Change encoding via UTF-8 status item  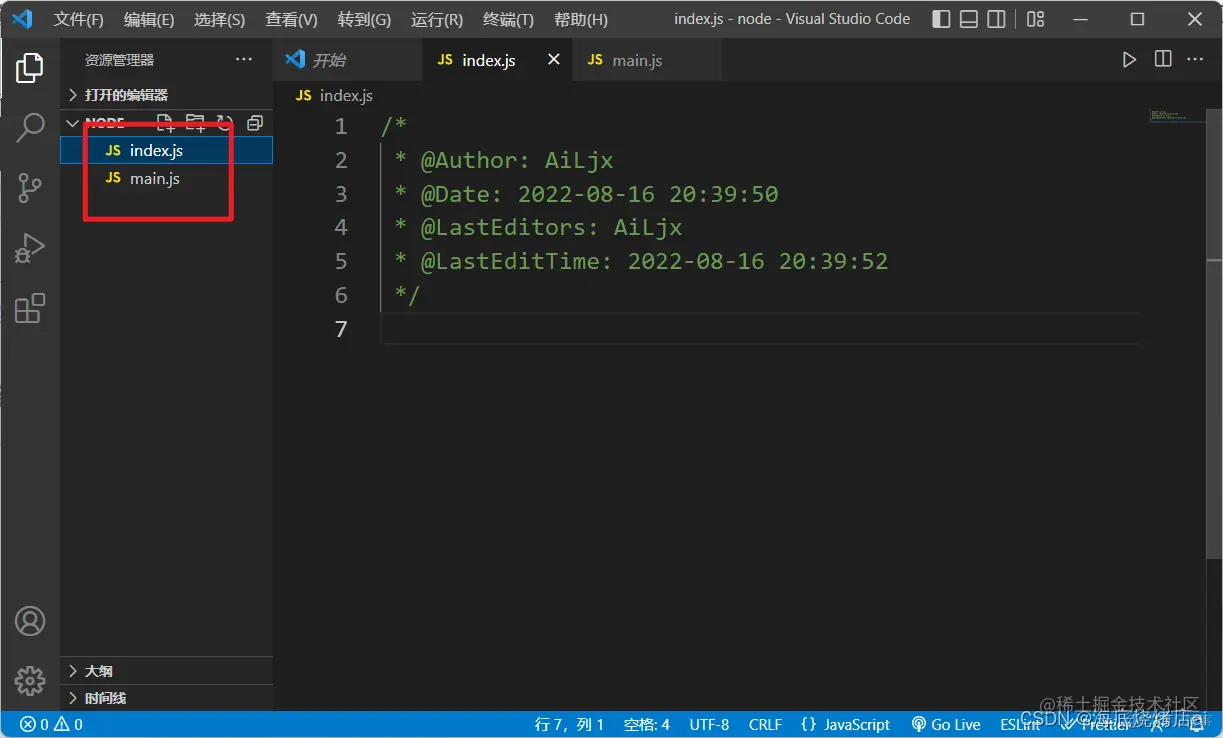tap(709, 725)
